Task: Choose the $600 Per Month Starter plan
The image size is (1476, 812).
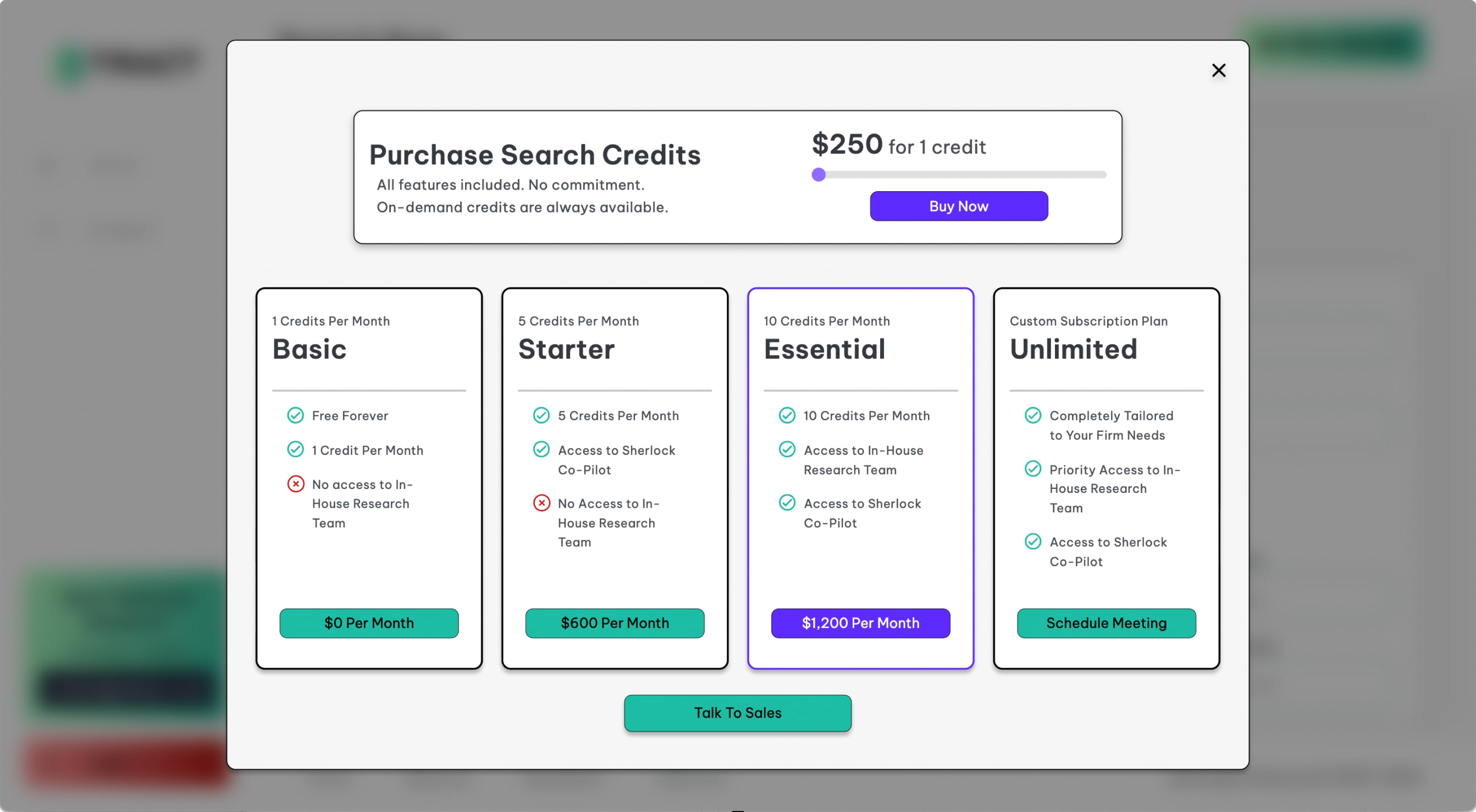Action: pos(614,622)
